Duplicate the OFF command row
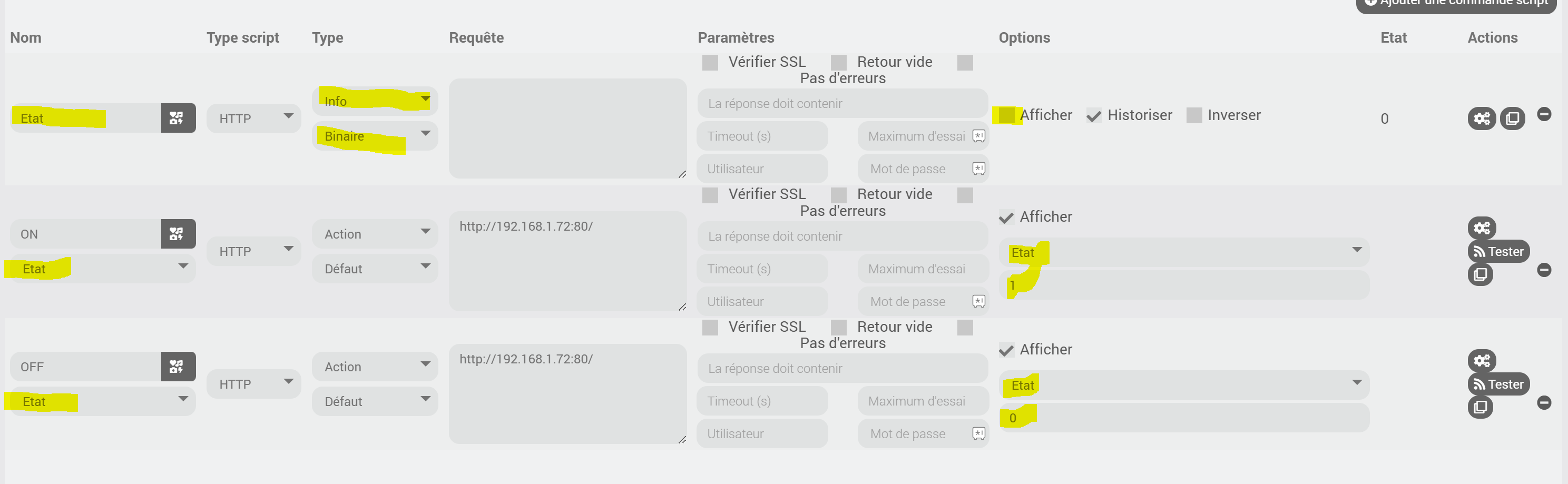This screenshot has width=1568, height=484. 1479,407
